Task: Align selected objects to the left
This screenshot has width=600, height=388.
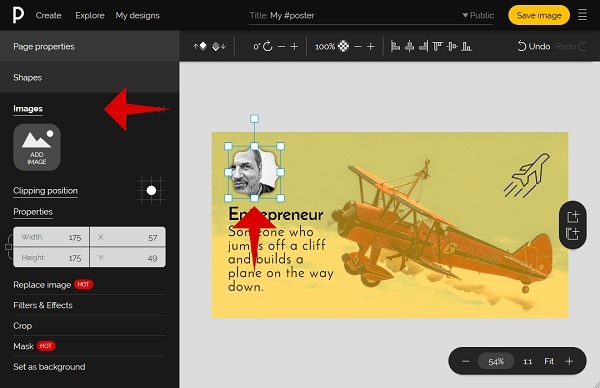Action: [395, 46]
